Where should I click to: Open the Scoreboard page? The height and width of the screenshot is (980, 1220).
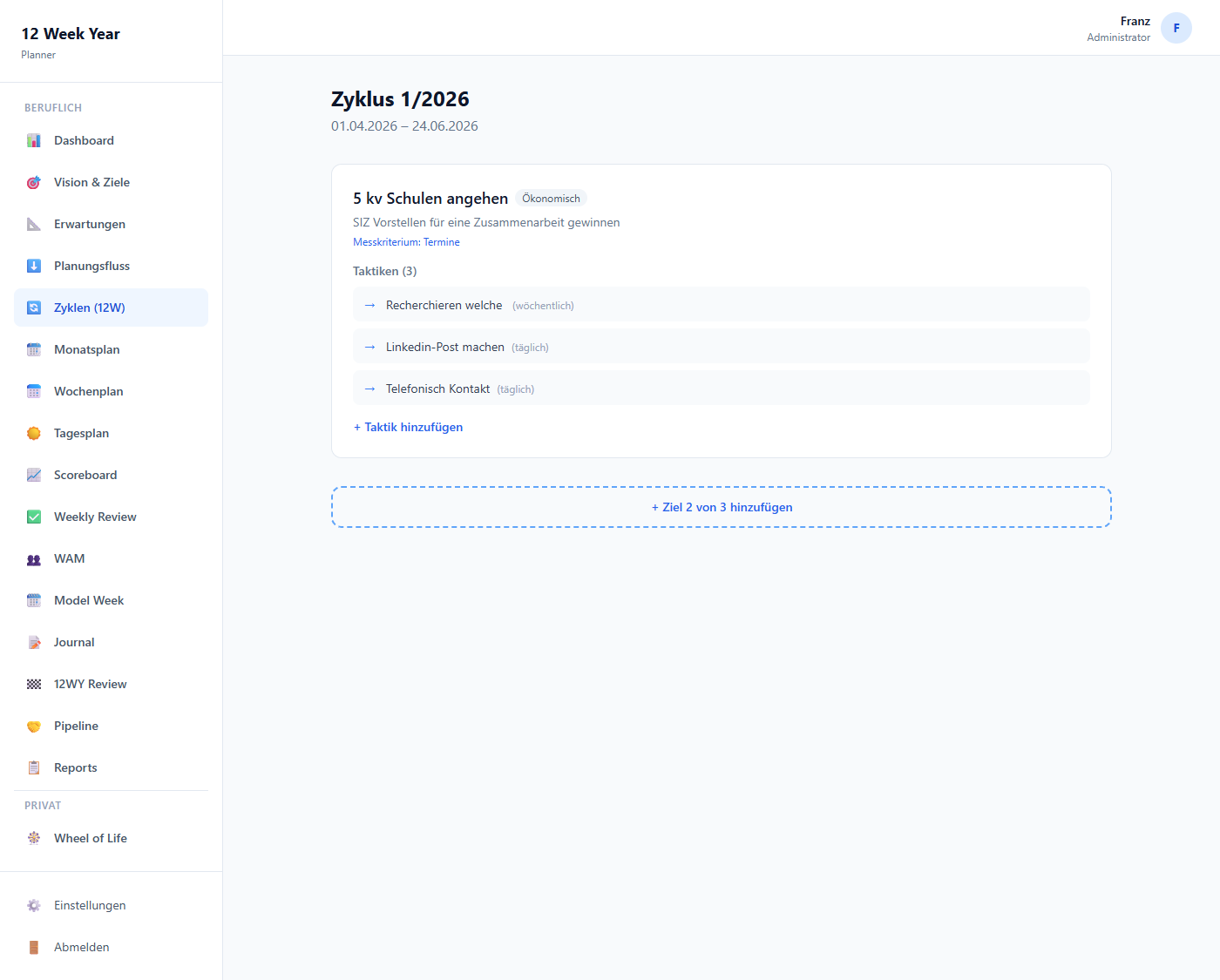[x=85, y=476]
